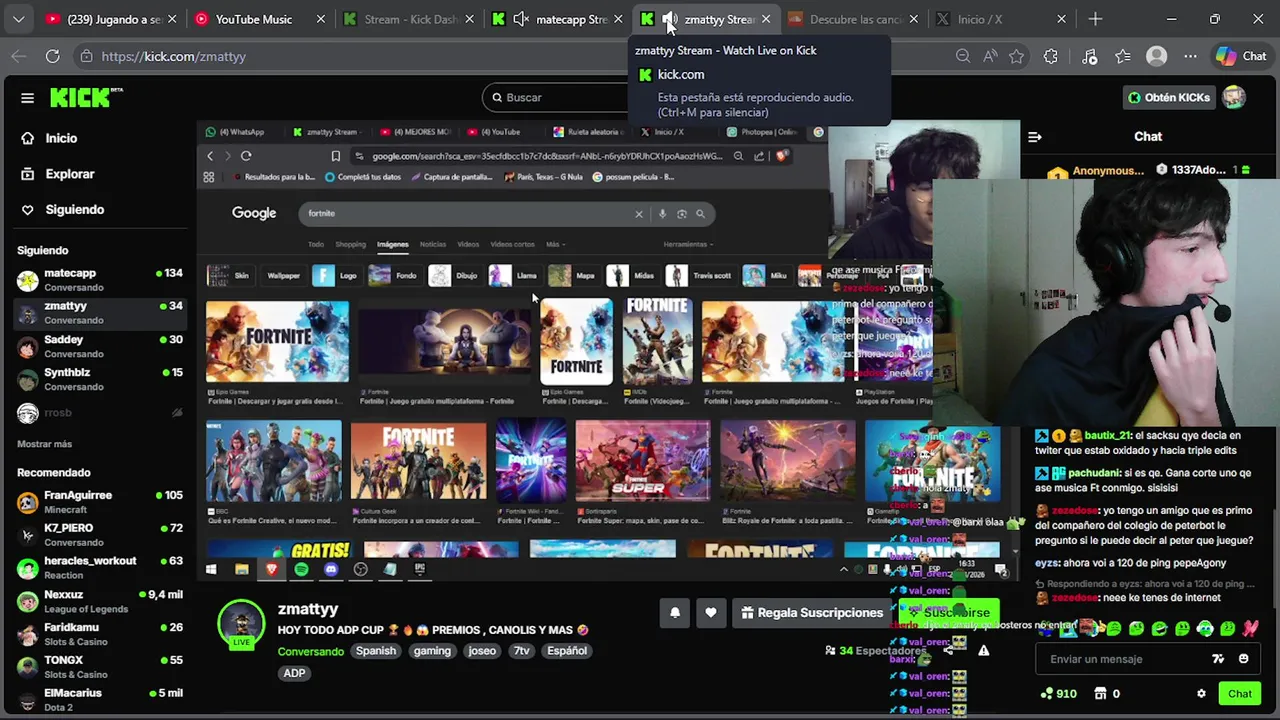The width and height of the screenshot is (1280, 720).
Task: Open Saddey channel in sidebar
Action: click(x=100, y=346)
